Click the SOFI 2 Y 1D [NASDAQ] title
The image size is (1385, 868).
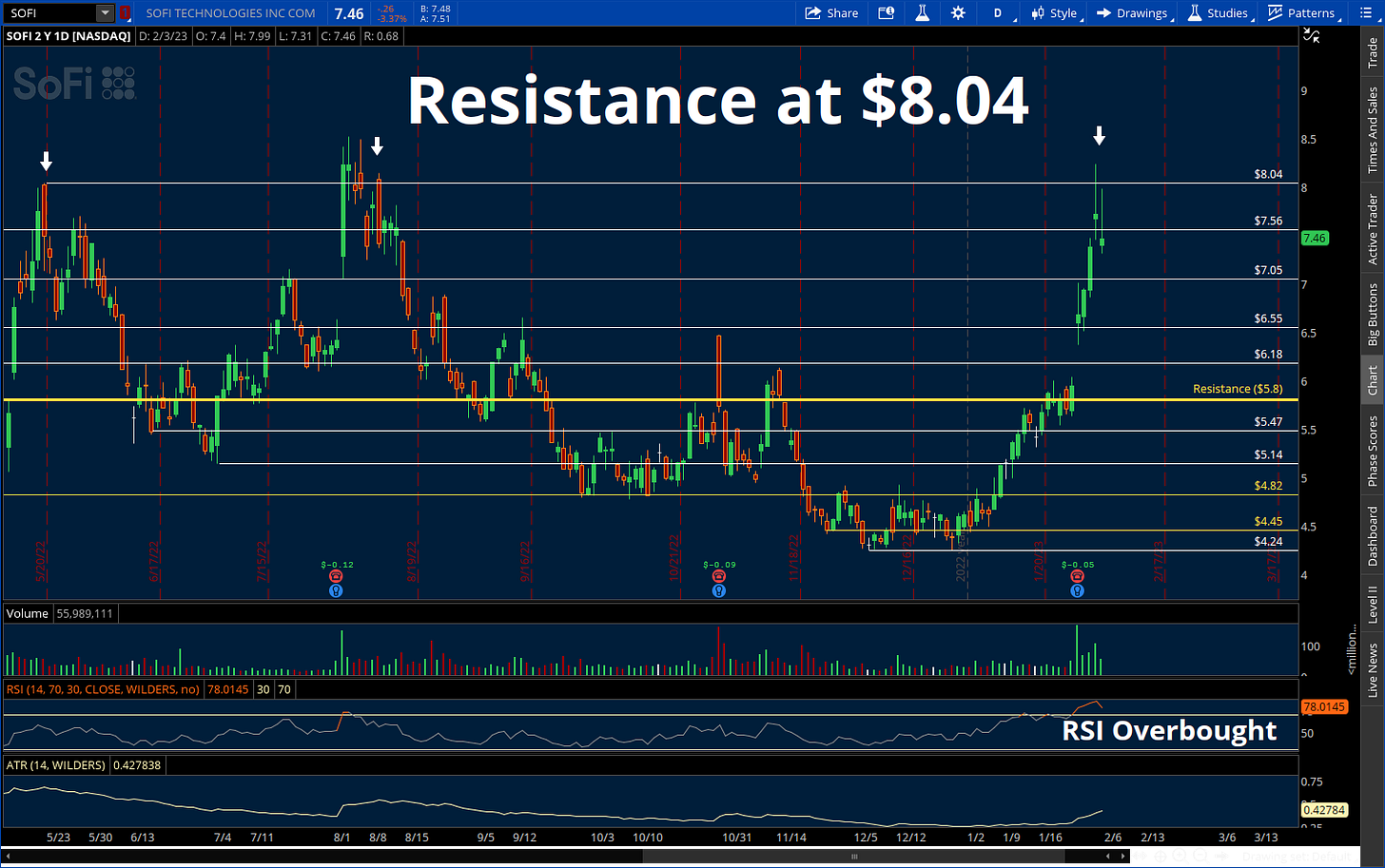[68, 35]
